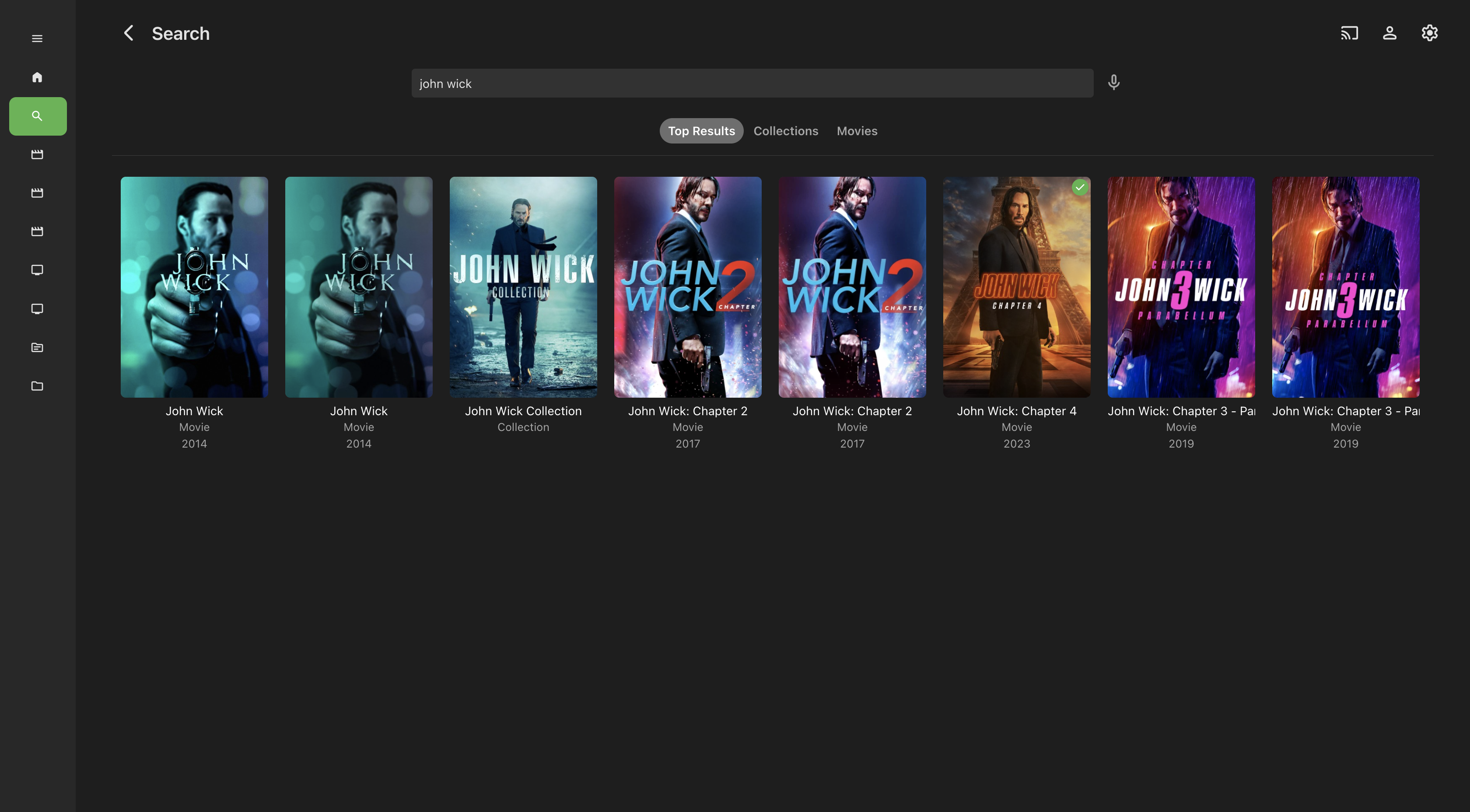1470x812 pixels.
Task: Open the first TV library sidebar icon
Action: (x=37, y=270)
